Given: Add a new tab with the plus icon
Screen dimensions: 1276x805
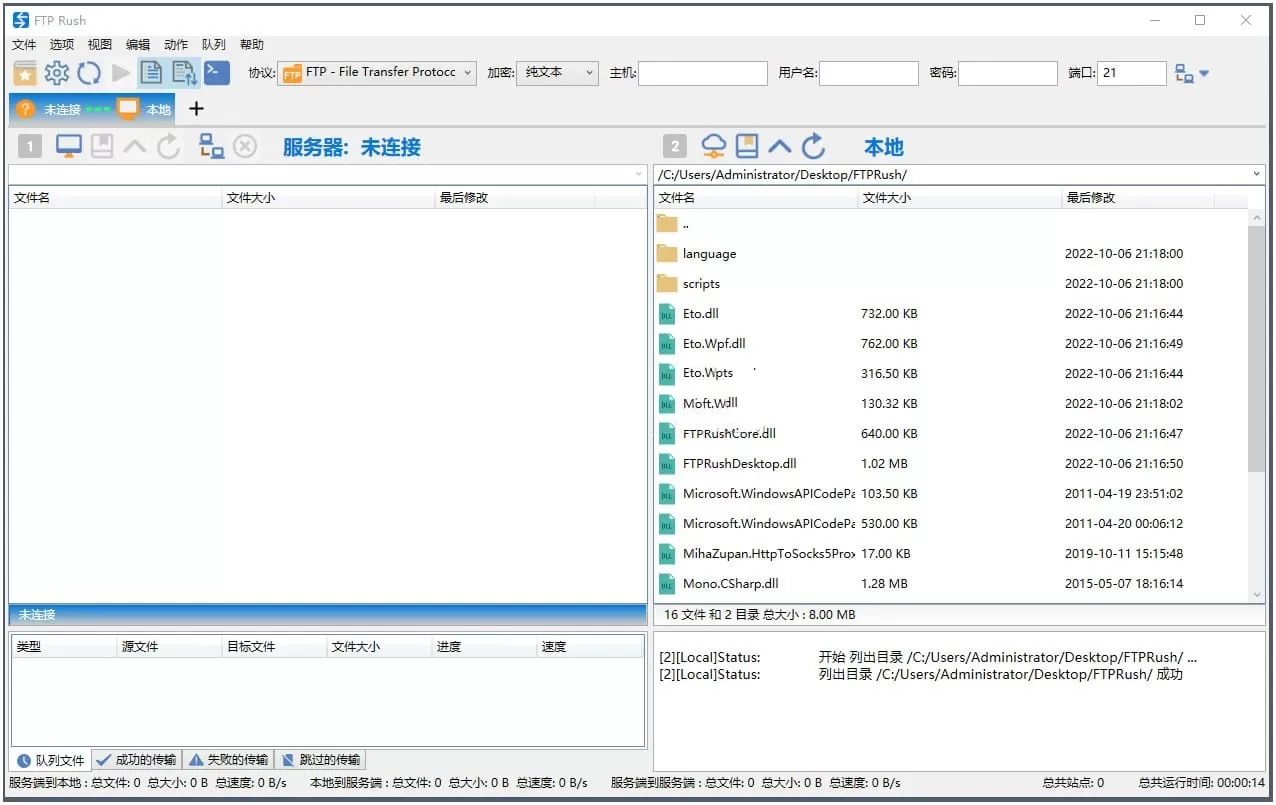Looking at the screenshot, I should [x=196, y=109].
